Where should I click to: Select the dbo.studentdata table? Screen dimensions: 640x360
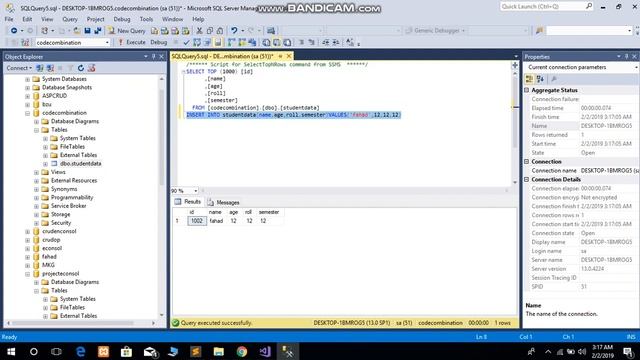(x=80, y=164)
